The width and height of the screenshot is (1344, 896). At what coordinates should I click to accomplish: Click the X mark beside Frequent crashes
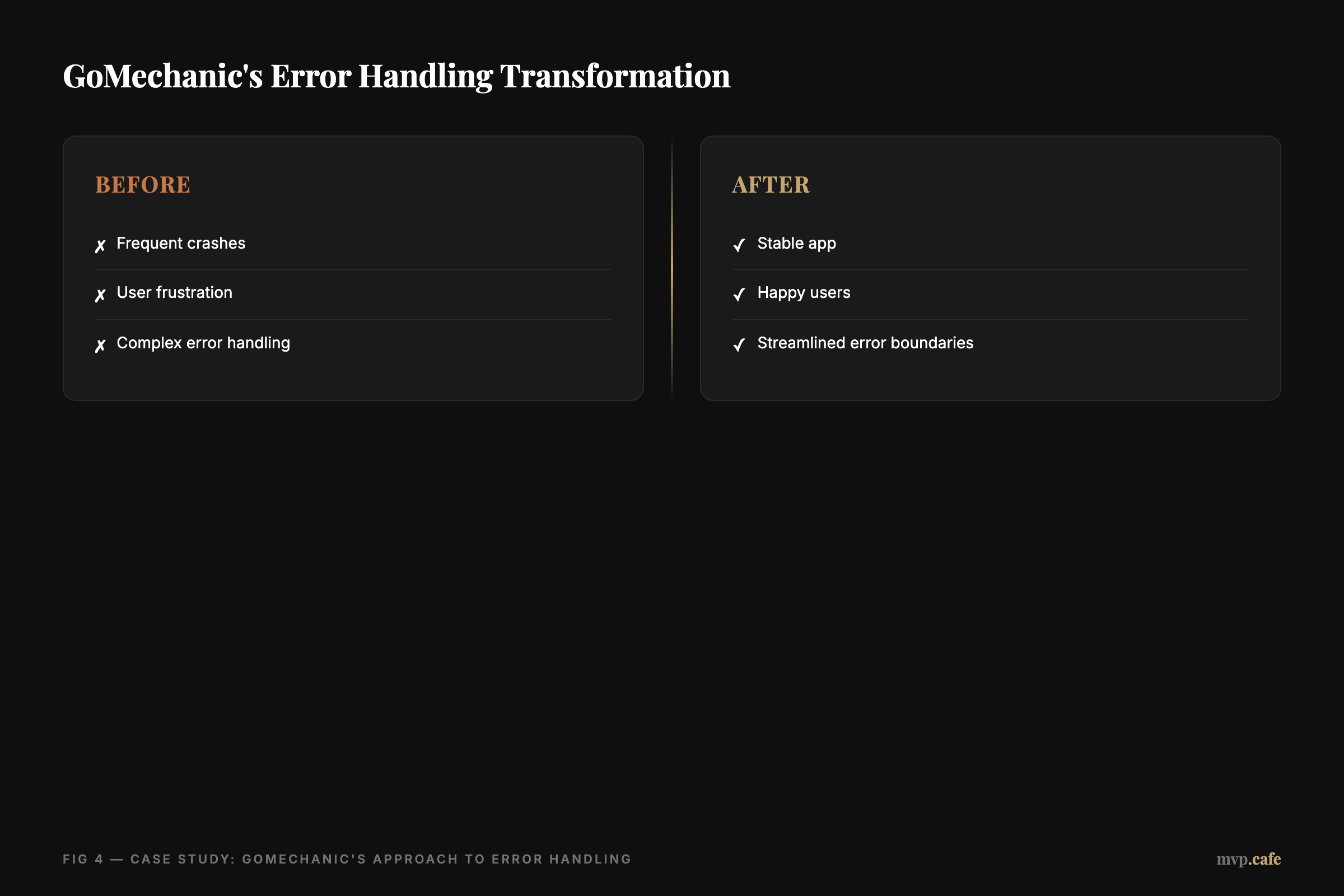pos(101,246)
